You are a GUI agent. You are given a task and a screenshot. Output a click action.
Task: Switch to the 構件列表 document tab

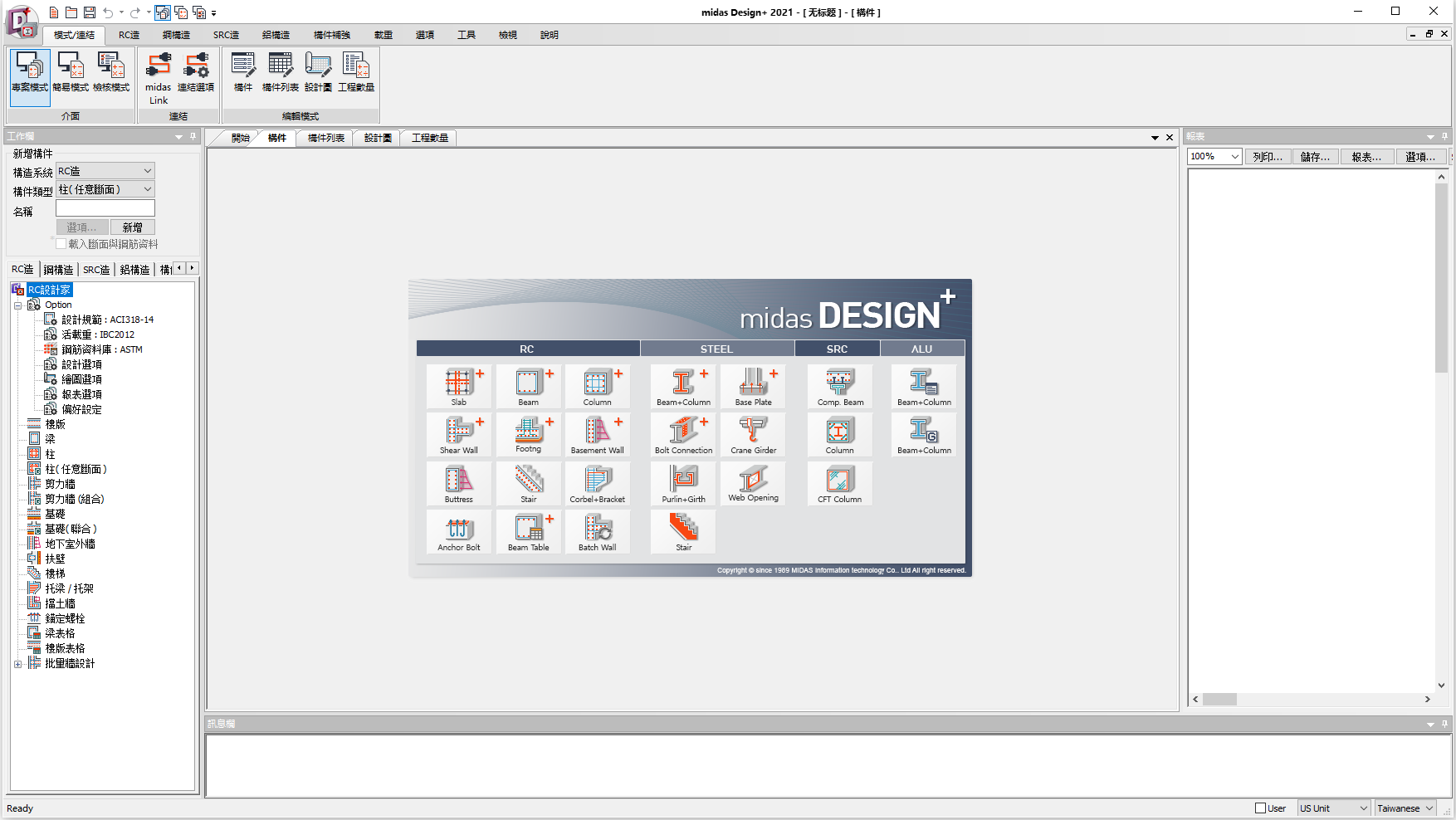(x=325, y=138)
